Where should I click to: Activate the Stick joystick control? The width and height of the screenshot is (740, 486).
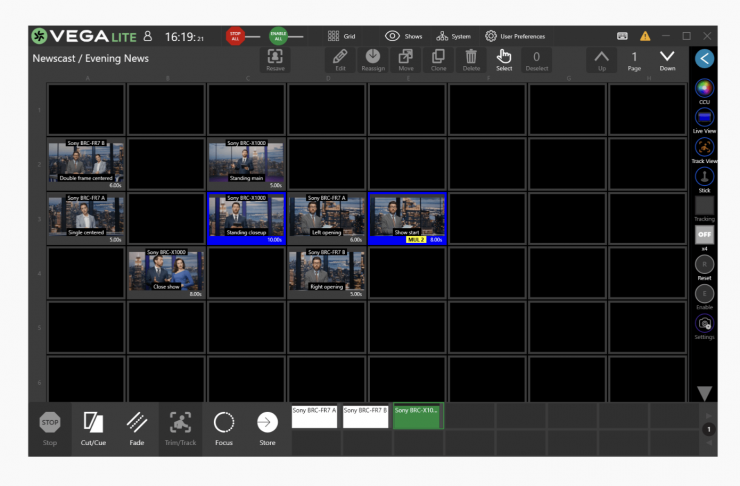[x=704, y=176]
